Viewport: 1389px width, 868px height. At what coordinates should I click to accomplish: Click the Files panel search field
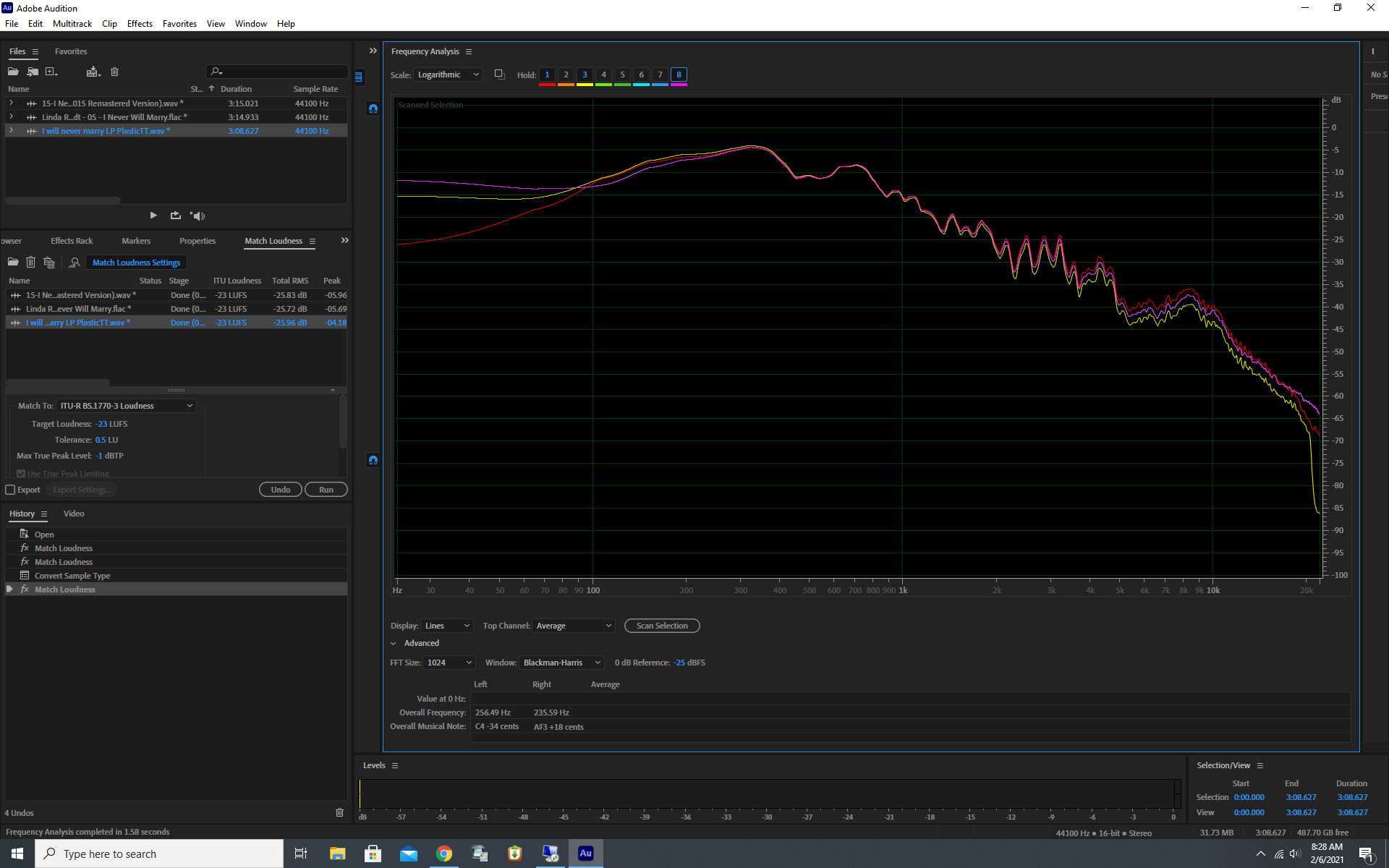(x=277, y=72)
